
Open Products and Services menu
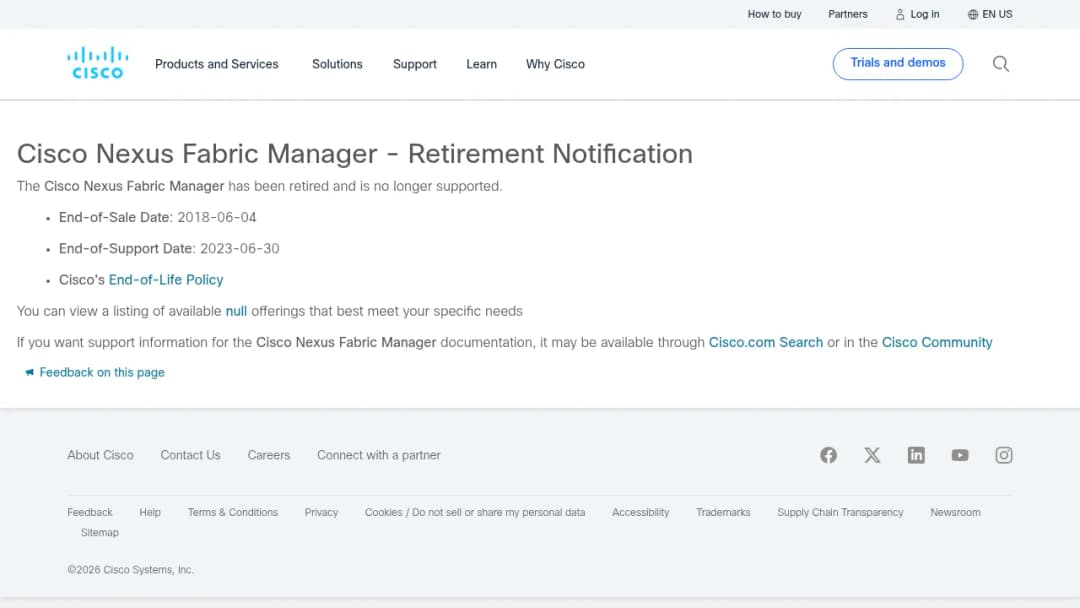point(216,64)
